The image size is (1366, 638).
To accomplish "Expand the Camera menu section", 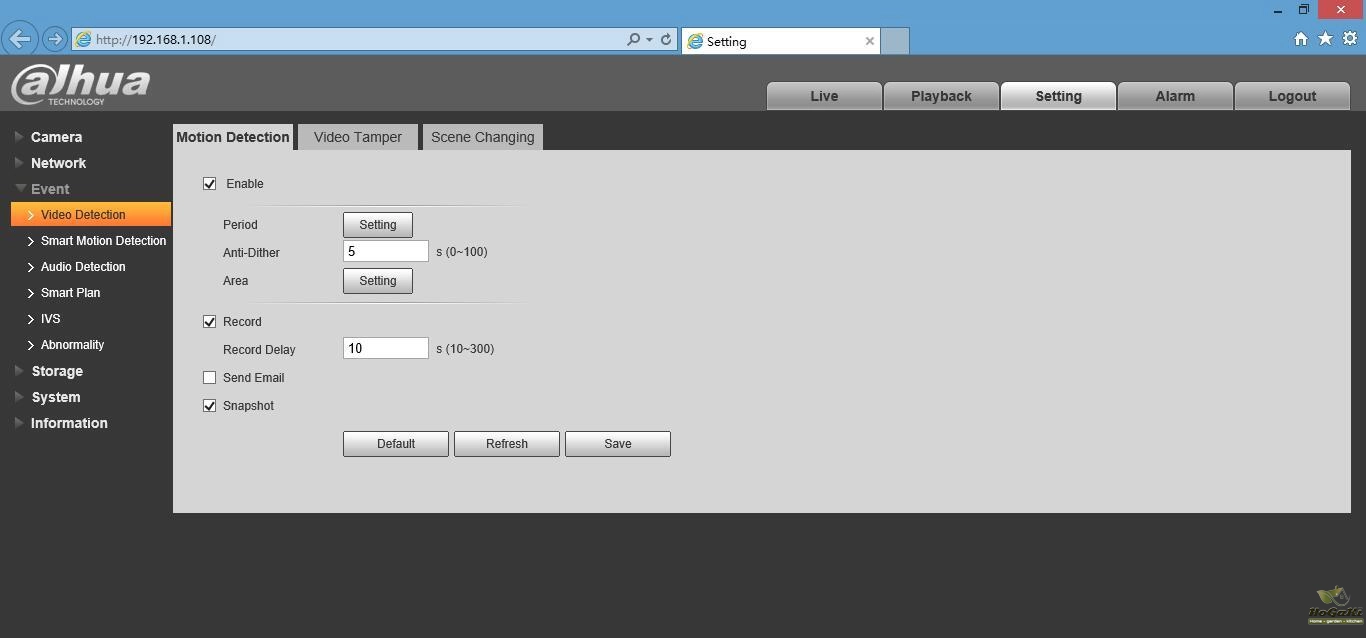I will coord(56,137).
